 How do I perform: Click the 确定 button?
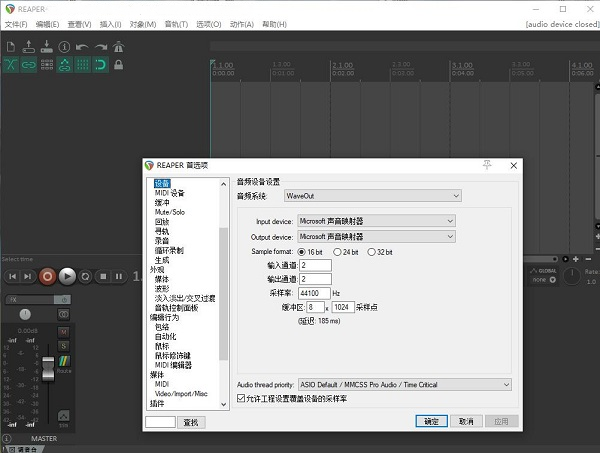430,422
